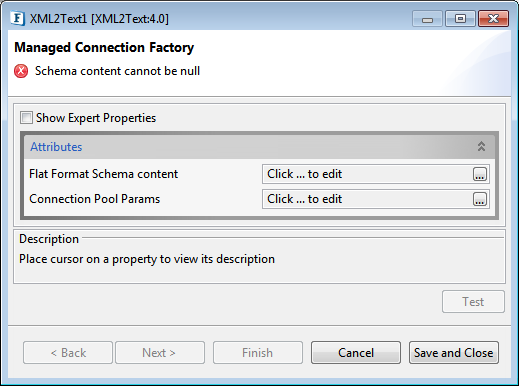The image size is (519, 386).
Task: Select the Connection Pool Params label
Action: [x=95, y=199]
